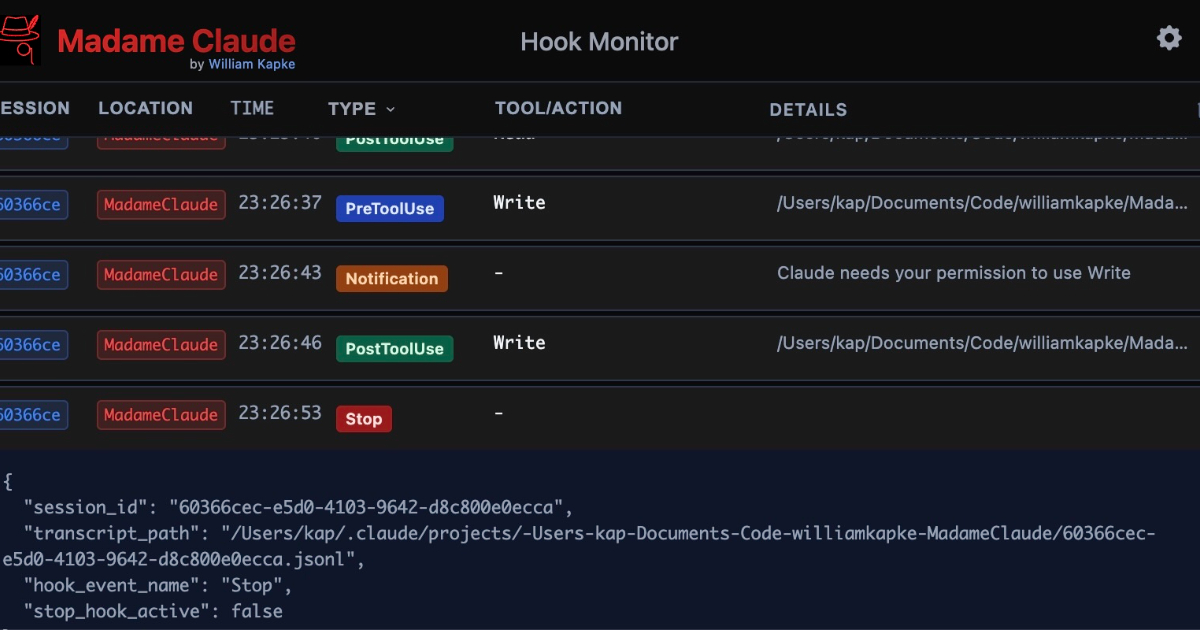Select the red Stop type badge
The height and width of the screenshot is (630, 1200).
pos(364,419)
